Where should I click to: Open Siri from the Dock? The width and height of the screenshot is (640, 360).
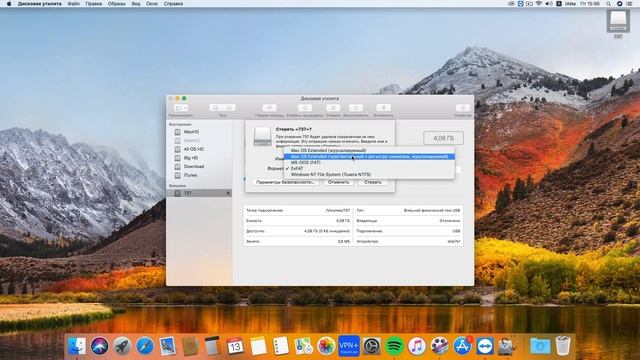pyautogui.click(x=99, y=346)
